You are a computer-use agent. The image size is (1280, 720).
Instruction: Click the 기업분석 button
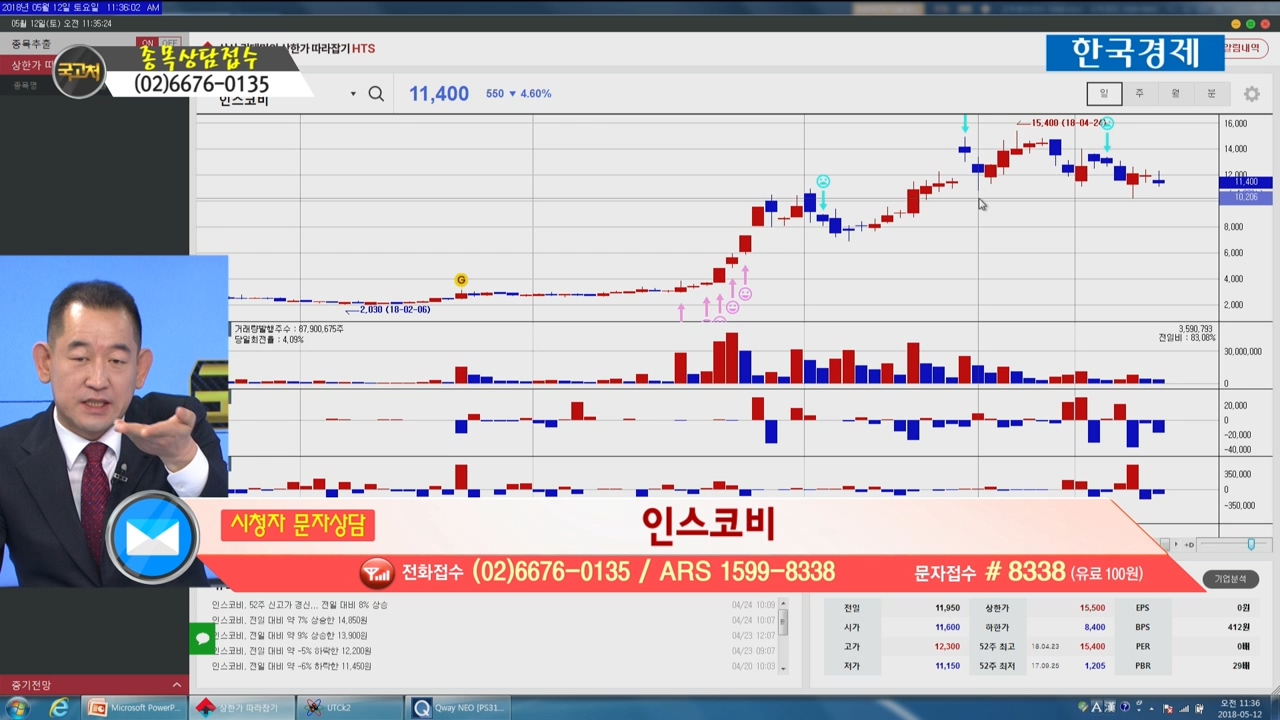click(1230, 579)
